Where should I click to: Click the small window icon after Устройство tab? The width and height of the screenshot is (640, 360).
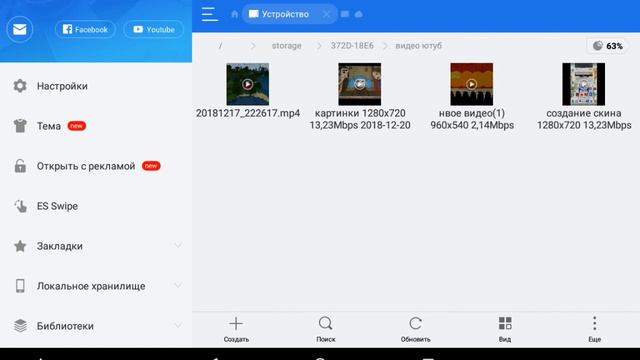pos(345,14)
